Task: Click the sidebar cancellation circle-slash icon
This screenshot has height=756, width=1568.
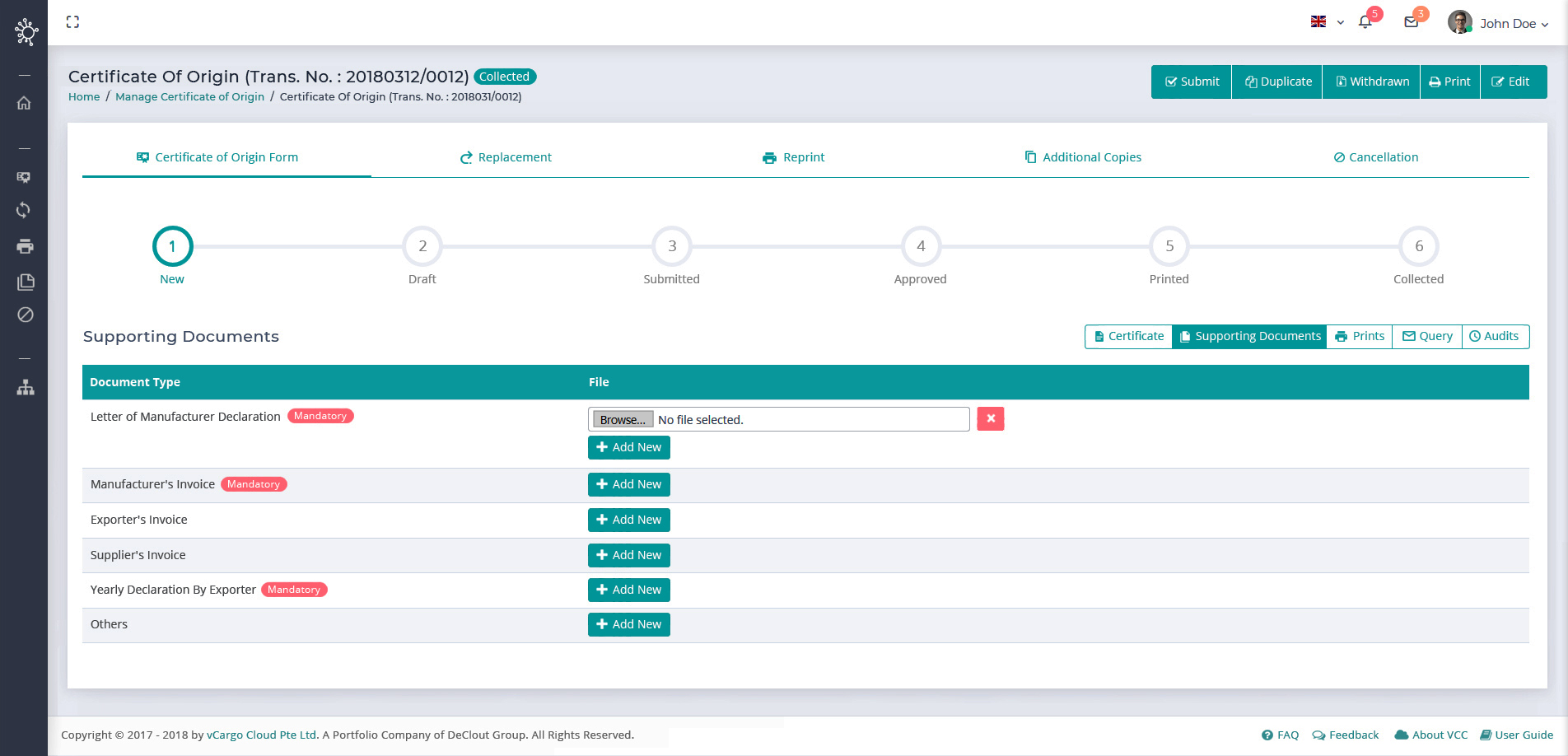Action: pyautogui.click(x=25, y=315)
